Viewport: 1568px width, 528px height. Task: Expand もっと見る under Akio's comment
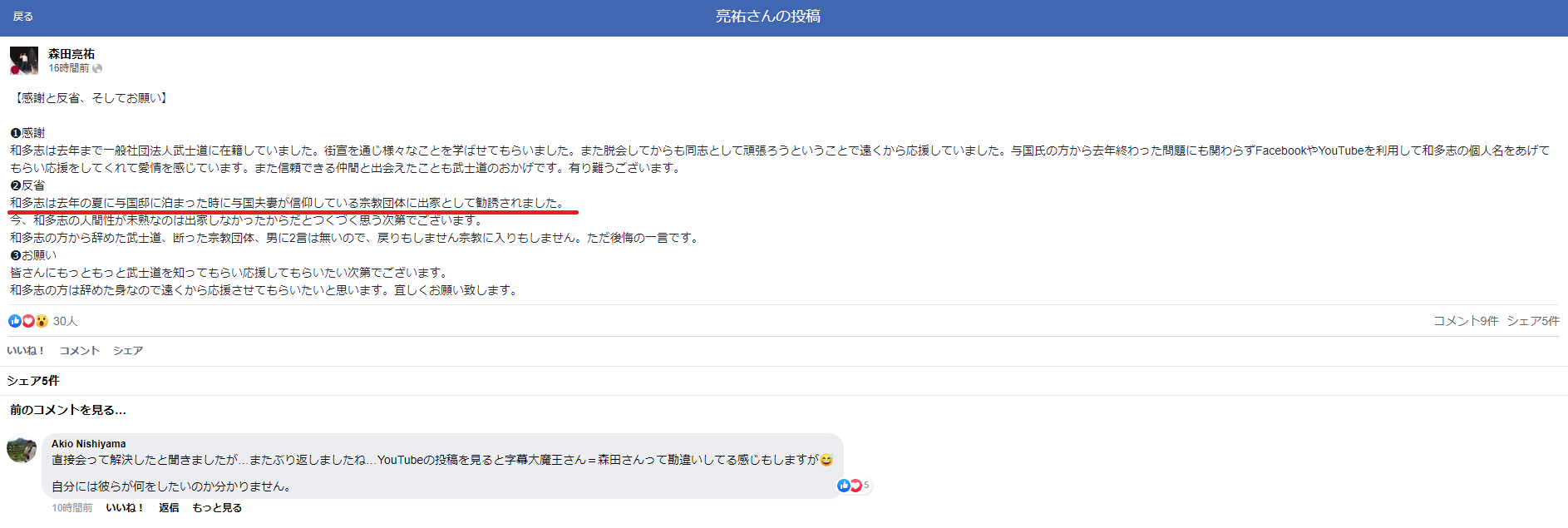tap(217, 508)
